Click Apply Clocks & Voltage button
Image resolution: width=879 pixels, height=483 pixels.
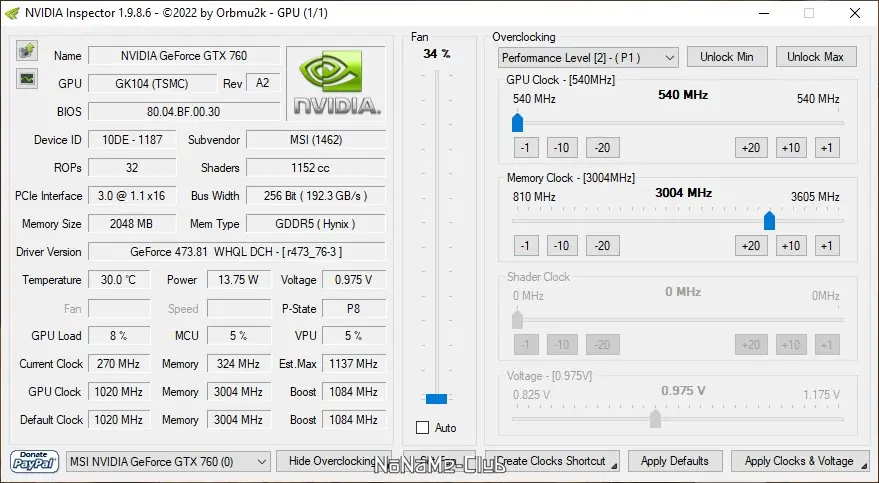point(800,461)
